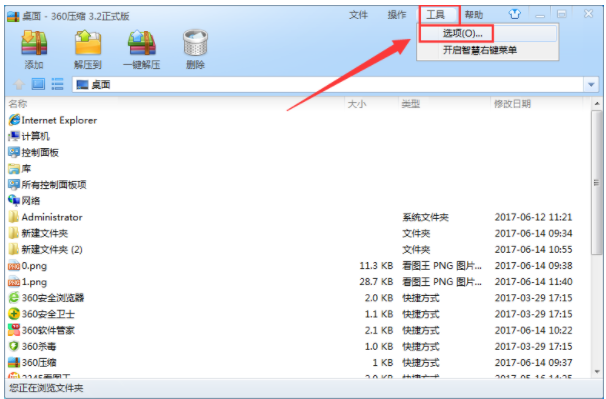Image resolution: width=606 pixels, height=399 pixels.
Task: Click the file list vertical scrollbar thumb
Action: click(x=597, y=182)
